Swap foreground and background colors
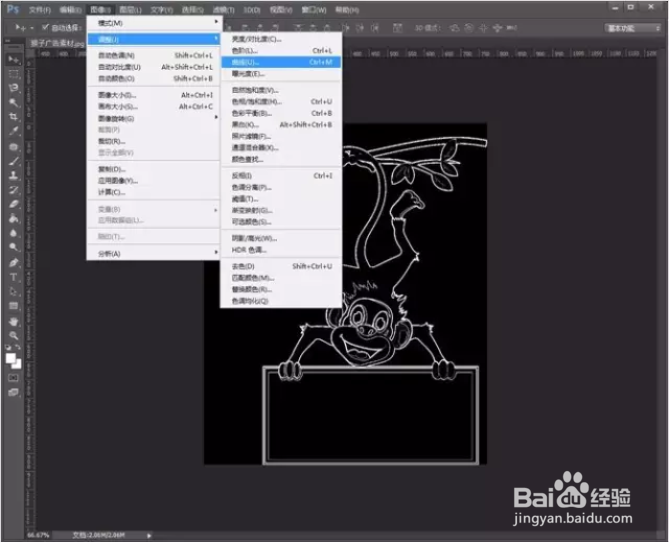 point(17,347)
